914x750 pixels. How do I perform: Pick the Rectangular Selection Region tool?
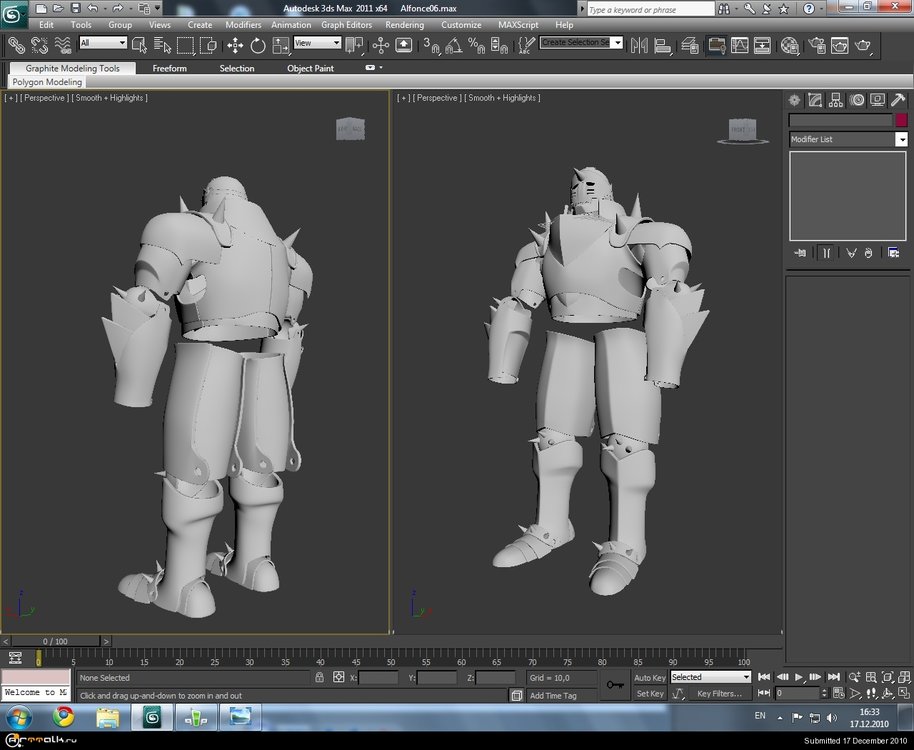(185, 45)
